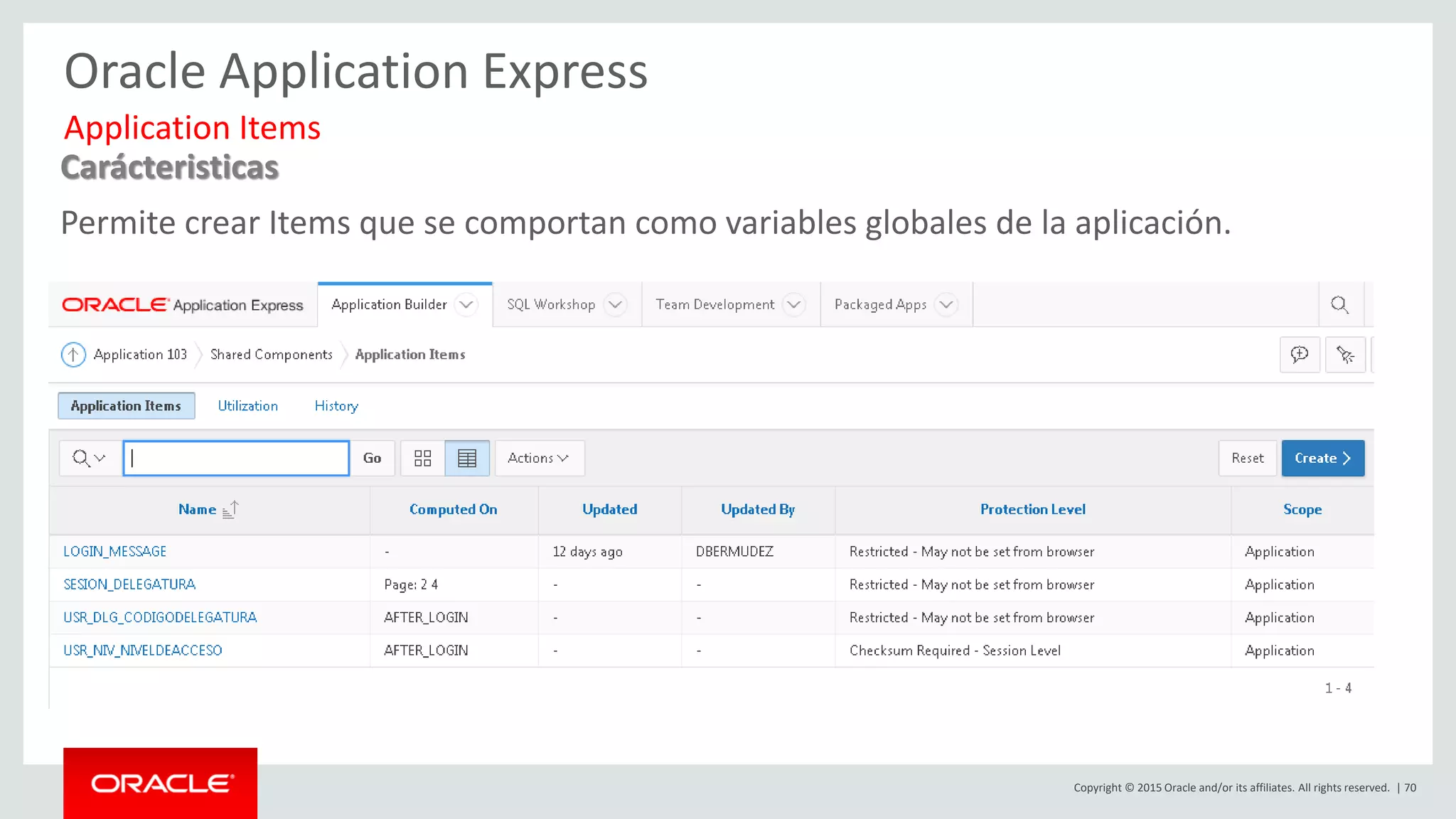Screen dimensions: 1456x819
Task: Expand the Team Development dropdown arrow
Action: [x=793, y=305]
